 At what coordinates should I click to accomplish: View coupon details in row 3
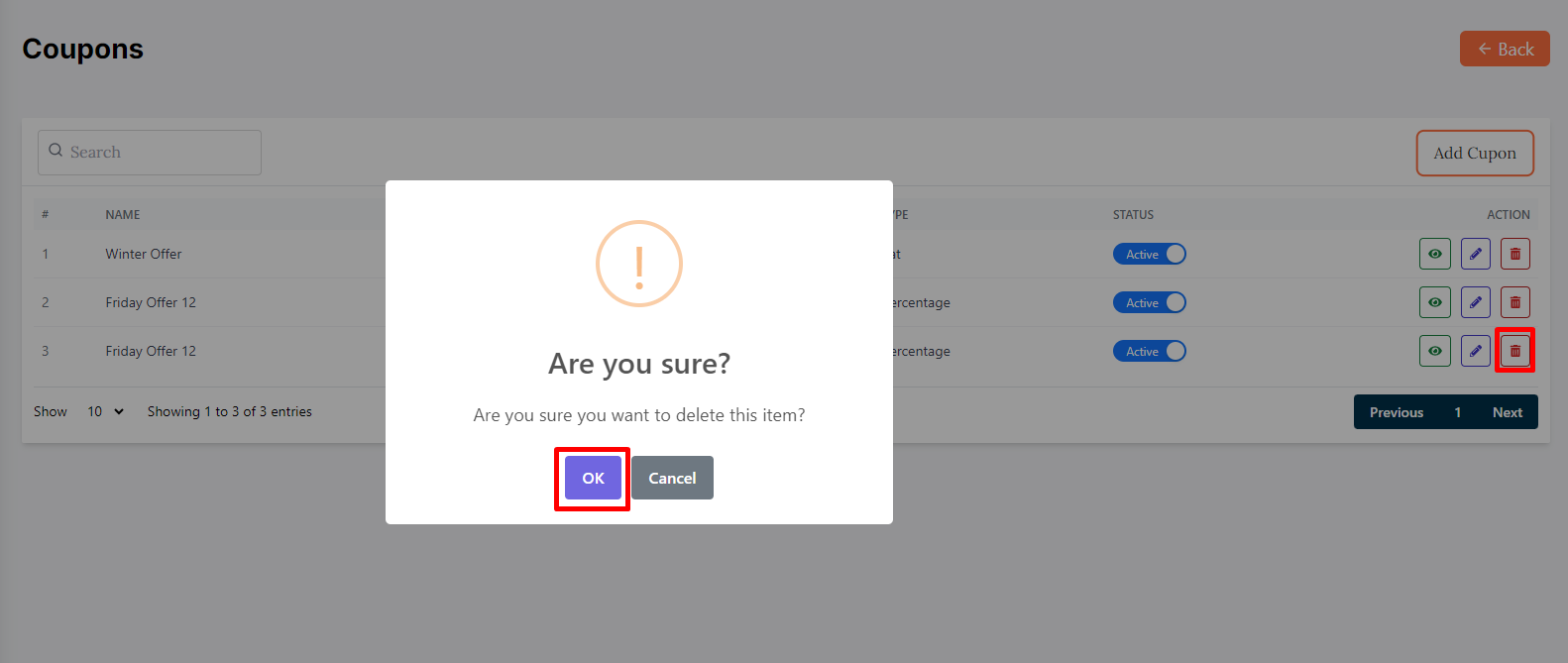point(1434,351)
